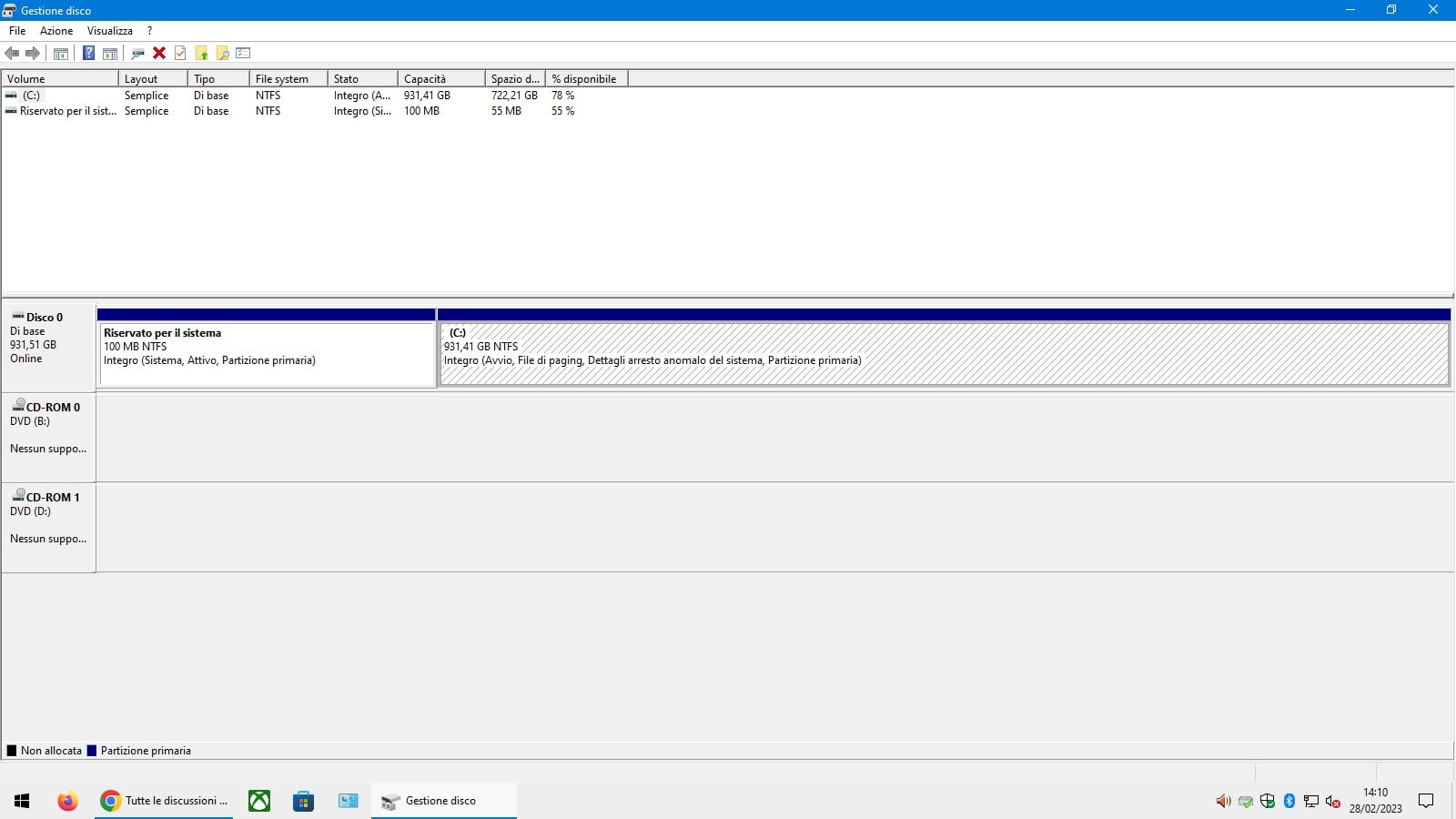Viewport: 1456px width, 819px height.
Task: Click the Forward arrow in toolbar
Action: click(x=33, y=53)
